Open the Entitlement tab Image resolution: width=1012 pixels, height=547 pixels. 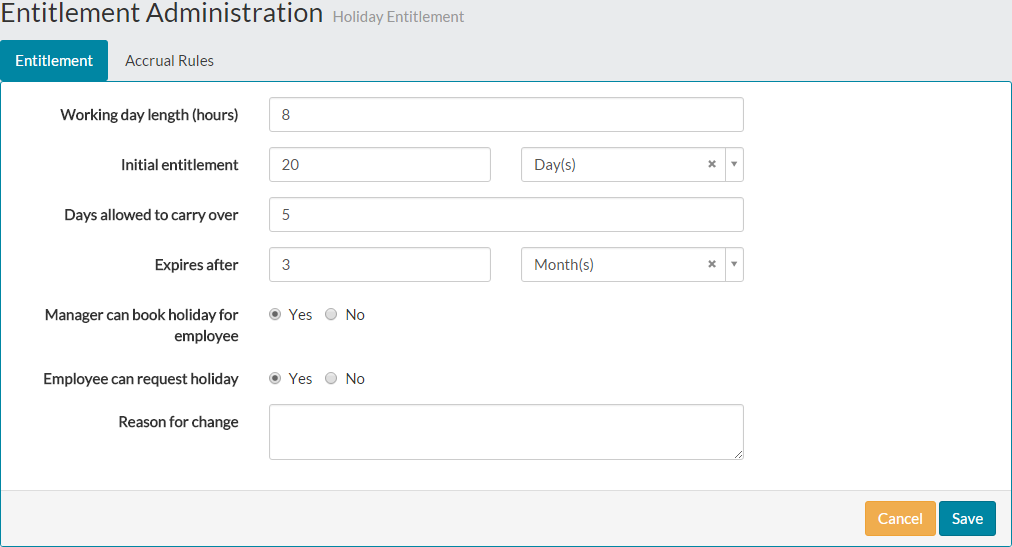point(54,61)
